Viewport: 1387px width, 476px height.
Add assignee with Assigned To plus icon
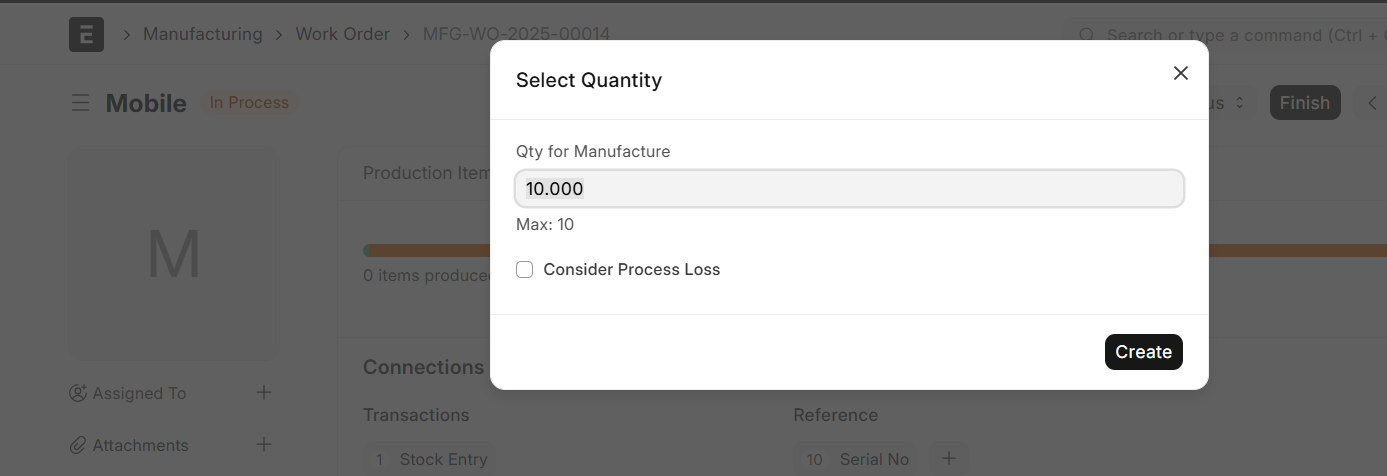[264, 393]
